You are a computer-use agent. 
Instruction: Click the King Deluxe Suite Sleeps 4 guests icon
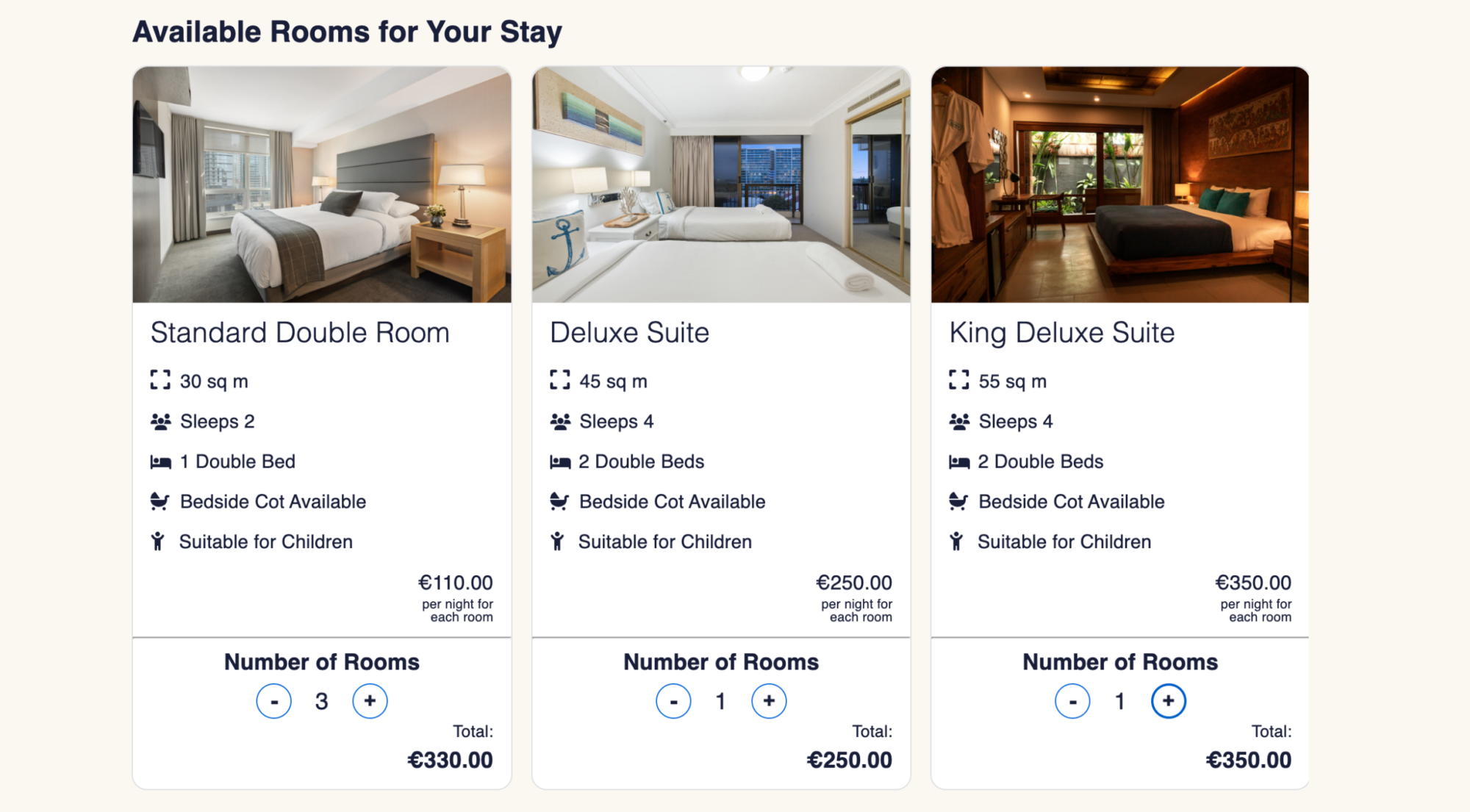(x=958, y=422)
